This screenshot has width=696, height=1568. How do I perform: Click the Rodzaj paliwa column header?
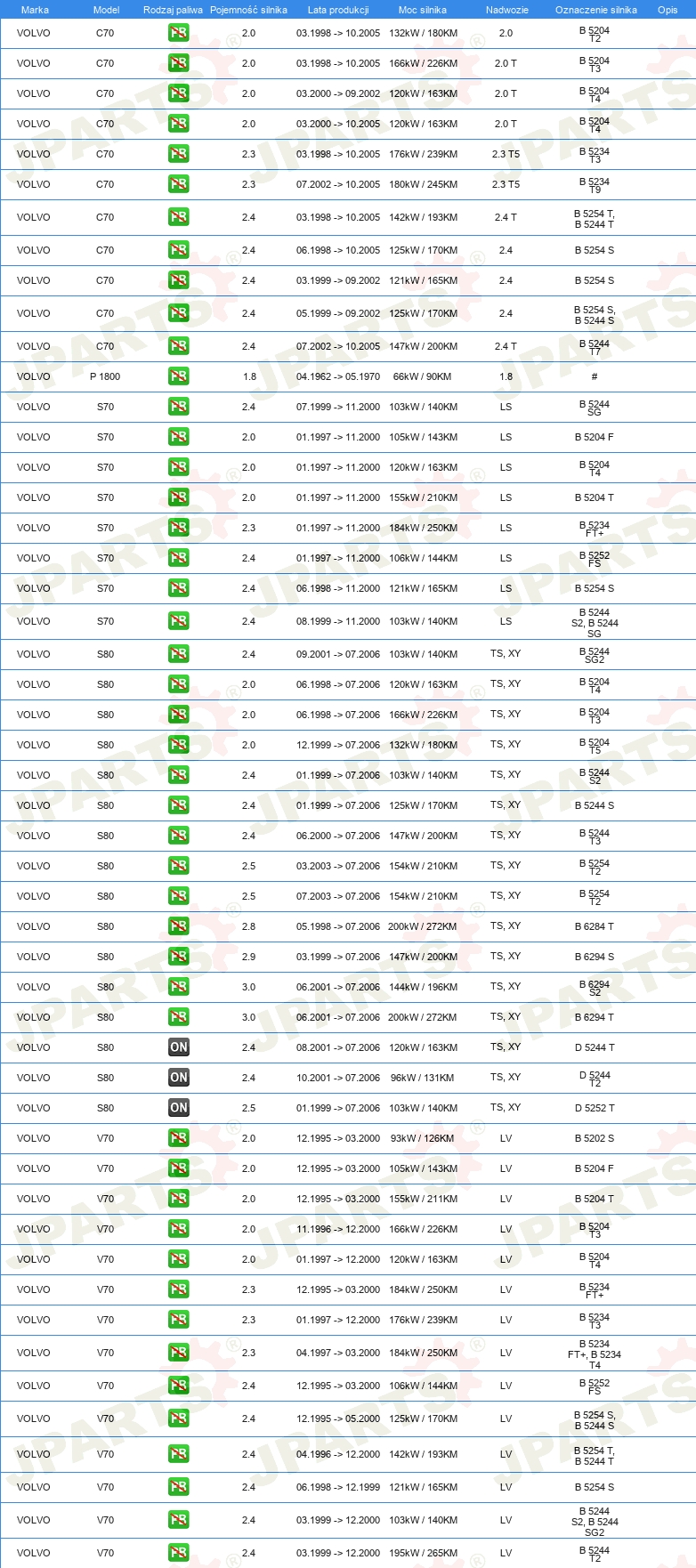point(173,10)
